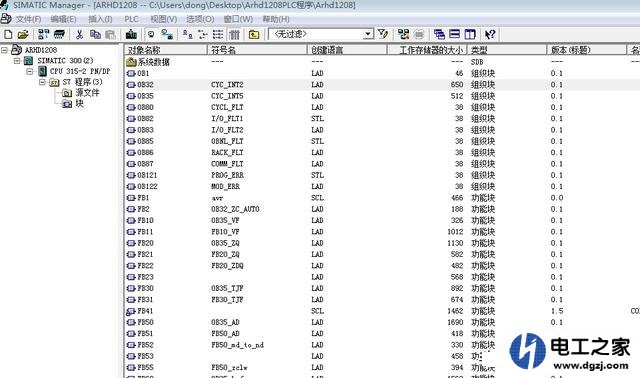Image resolution: width=640 pixels, height=378 pixels.
Task: Open the <无过滤> filter dropdown
Action: (x=368, y=34)
